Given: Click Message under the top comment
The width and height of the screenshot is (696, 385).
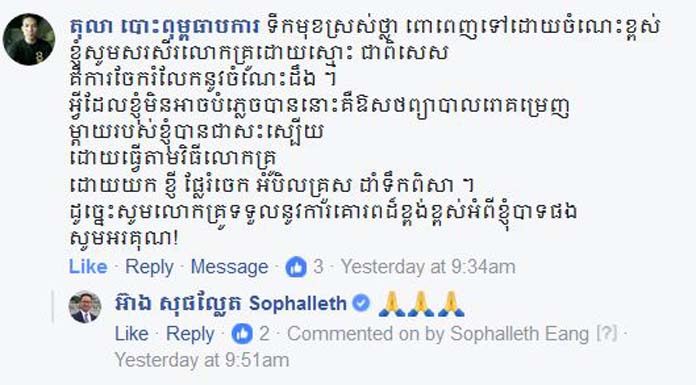Looking at the screenshot, I should tap(229, 267).
